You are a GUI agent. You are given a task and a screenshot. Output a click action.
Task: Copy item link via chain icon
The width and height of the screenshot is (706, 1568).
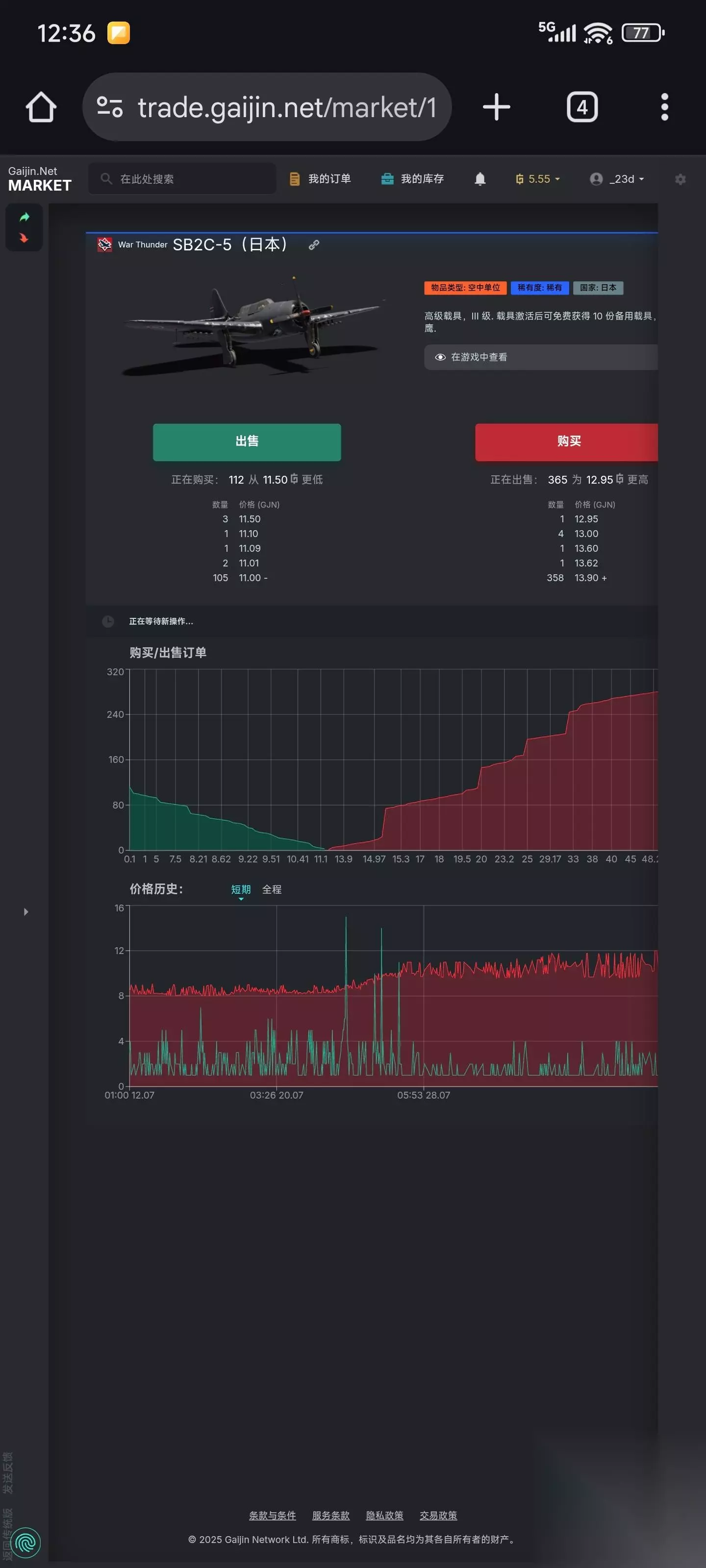[314, 245]
